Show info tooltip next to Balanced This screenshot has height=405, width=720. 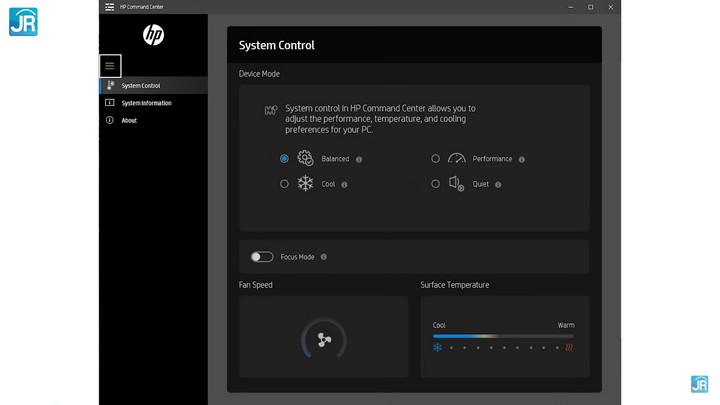pyautogui.click(x=359, y=159)
